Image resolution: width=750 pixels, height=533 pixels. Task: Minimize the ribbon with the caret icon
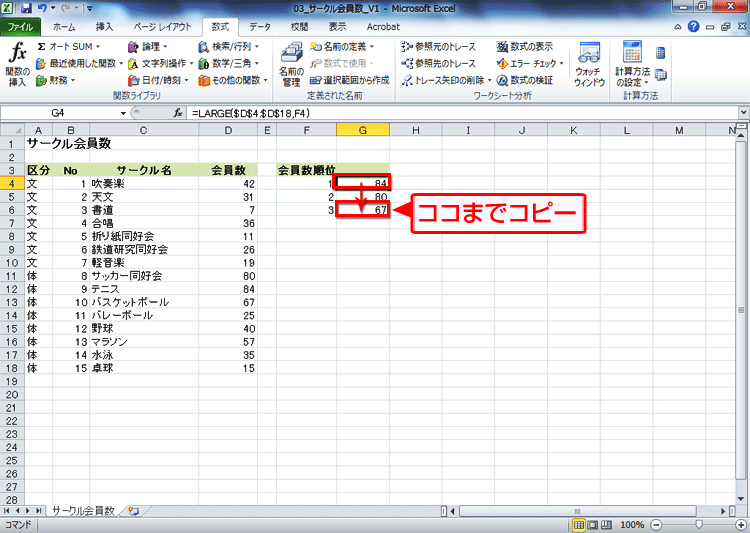[678, 27]
